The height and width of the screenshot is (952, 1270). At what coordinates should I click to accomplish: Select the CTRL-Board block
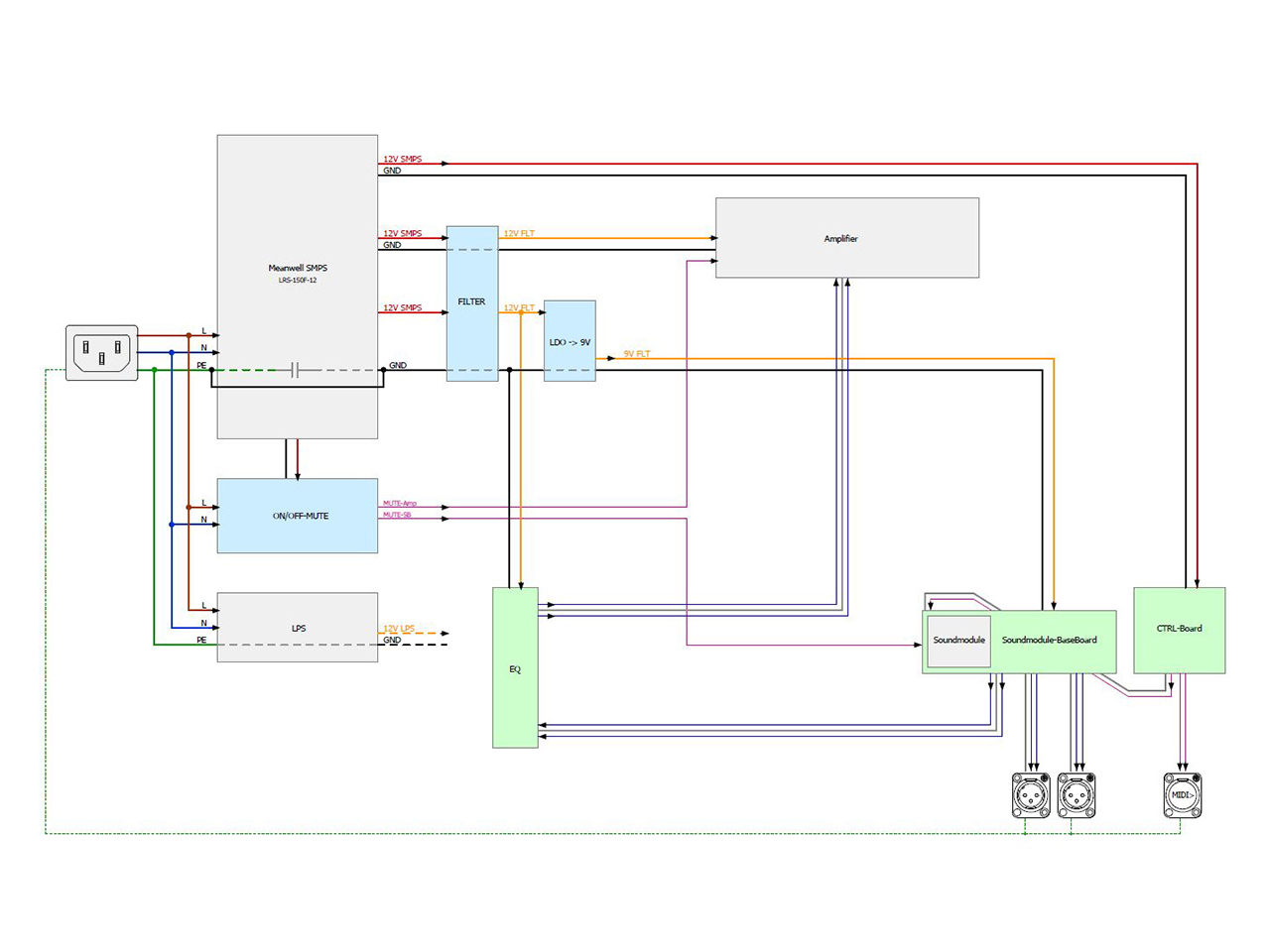click(1179, 631)
